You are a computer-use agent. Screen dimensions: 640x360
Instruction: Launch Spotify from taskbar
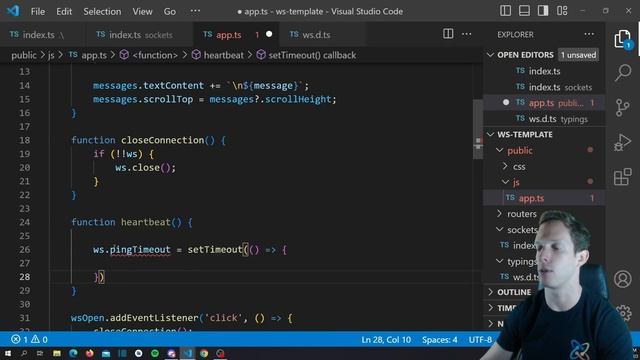point(155,353)
